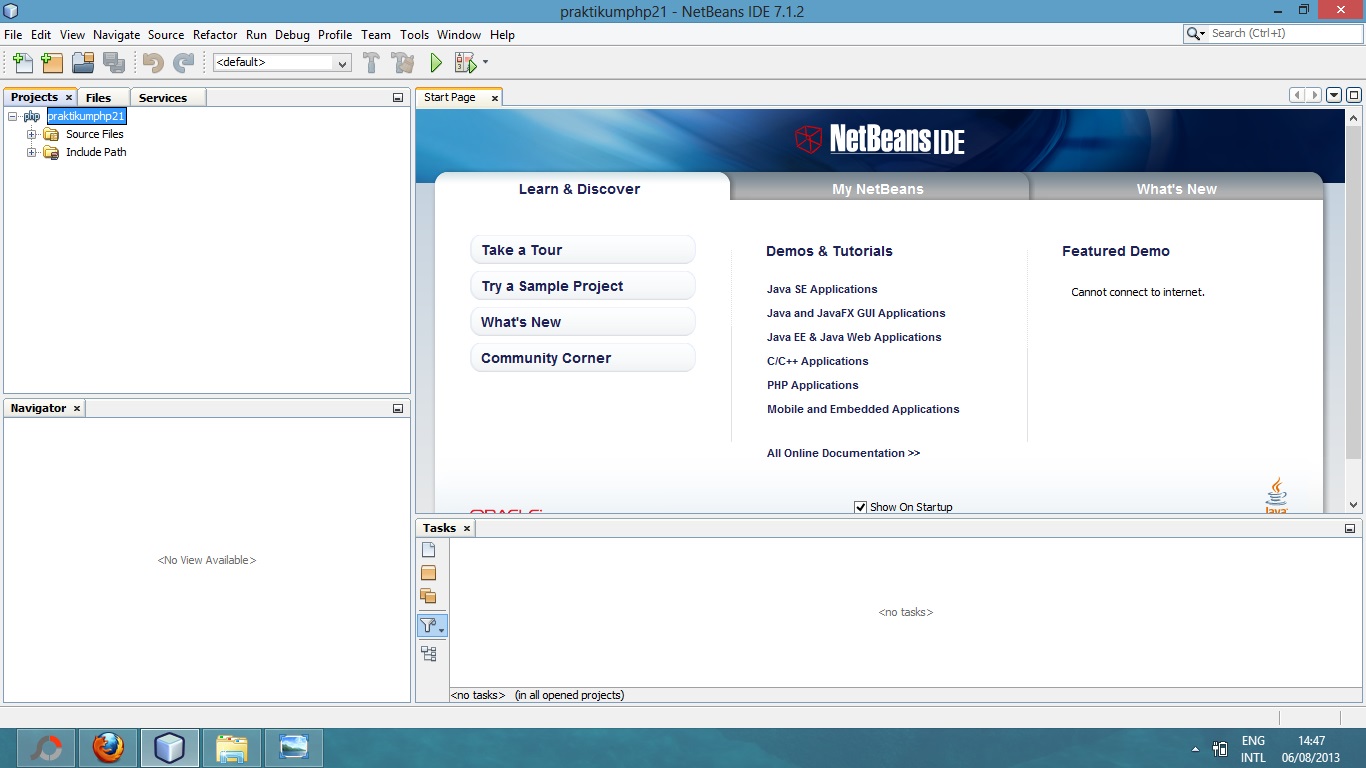
Task: Click the NetBeans cube taskbar icon
Action: 170,748
